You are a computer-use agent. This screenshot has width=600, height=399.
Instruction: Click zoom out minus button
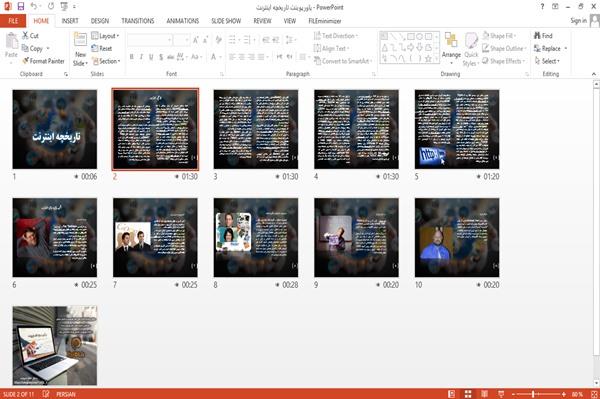tap(514, 394)
